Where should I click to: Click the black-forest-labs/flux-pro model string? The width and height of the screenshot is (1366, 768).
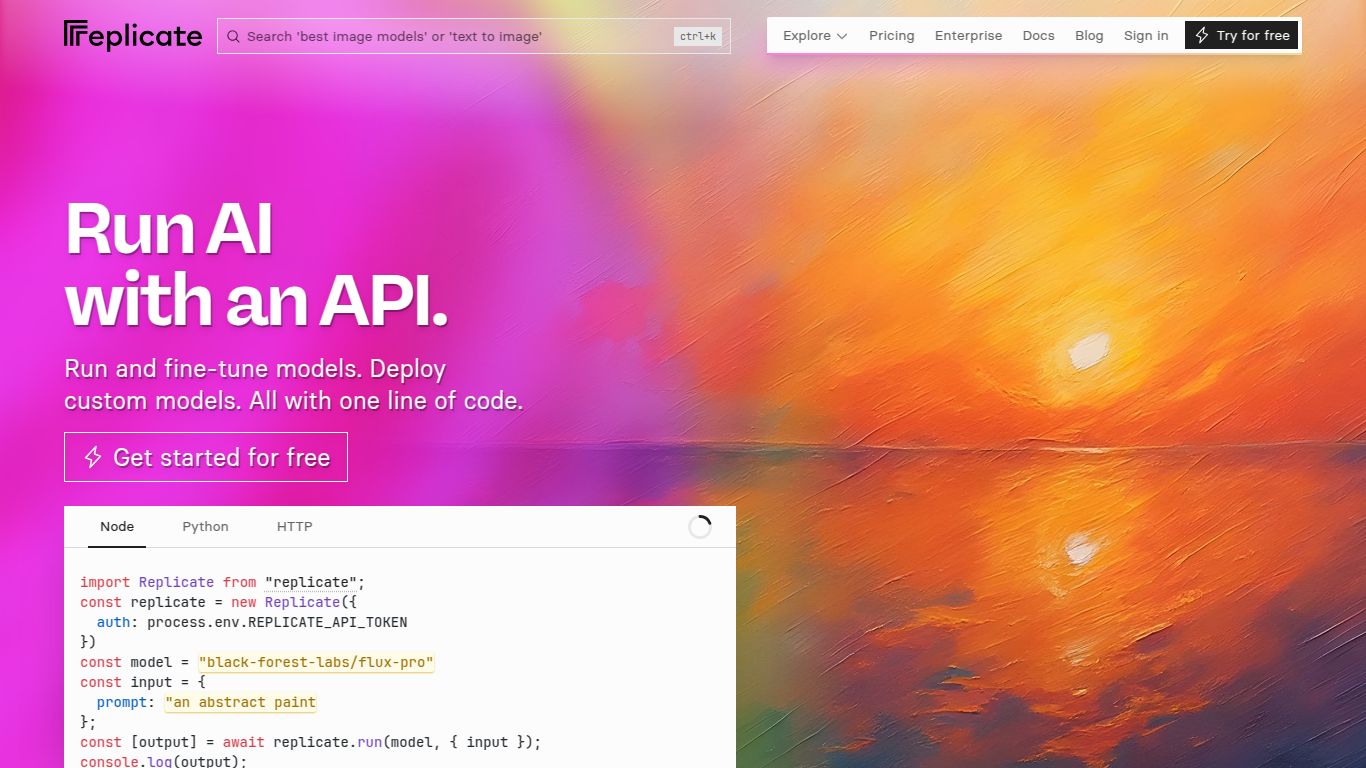pos(316,663)
